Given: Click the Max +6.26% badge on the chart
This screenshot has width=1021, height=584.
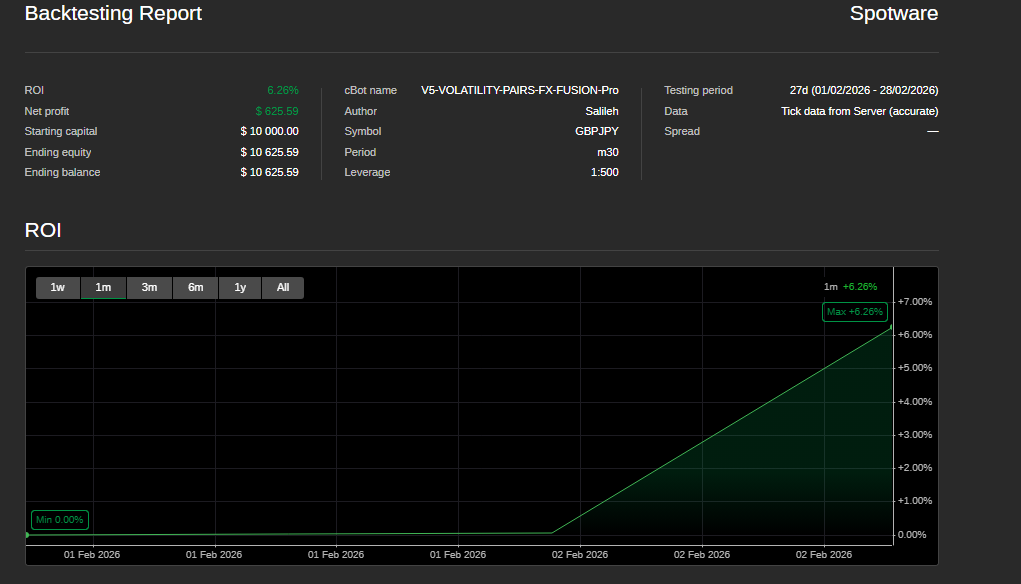Looking at the screenshot, I should pyautogui.click(x=854, y=311).
